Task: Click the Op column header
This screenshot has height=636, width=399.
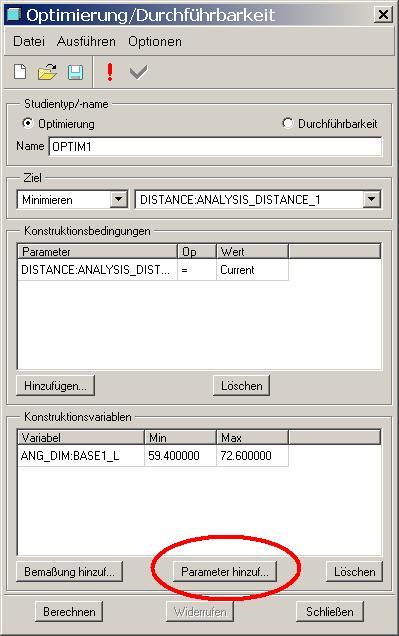Action: coord(197,251)
